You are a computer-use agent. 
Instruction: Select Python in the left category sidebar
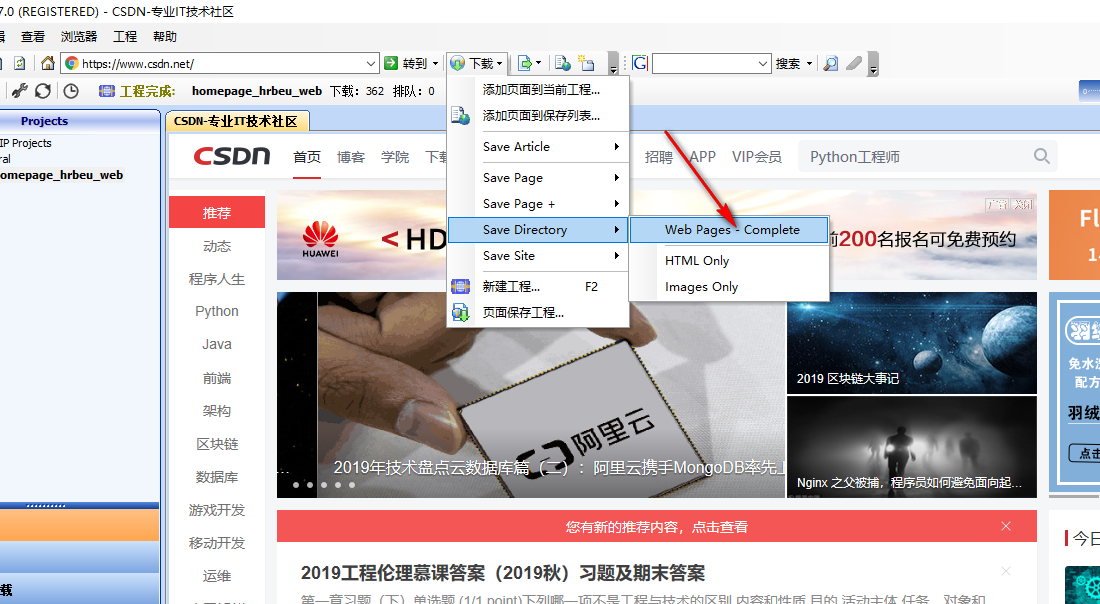pyautogui.click(x=216, y=311)
